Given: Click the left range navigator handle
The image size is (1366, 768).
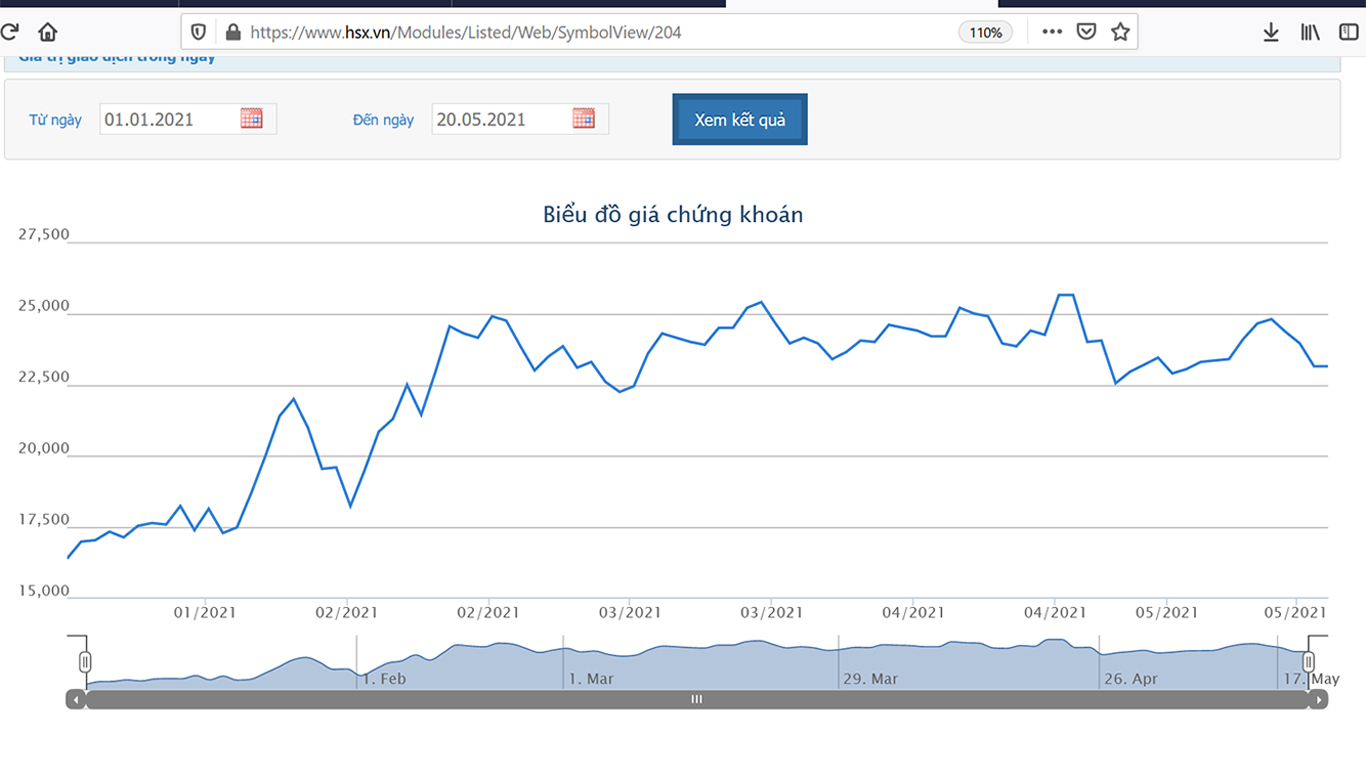Looking at the screenshot, I should coord(85,661).
